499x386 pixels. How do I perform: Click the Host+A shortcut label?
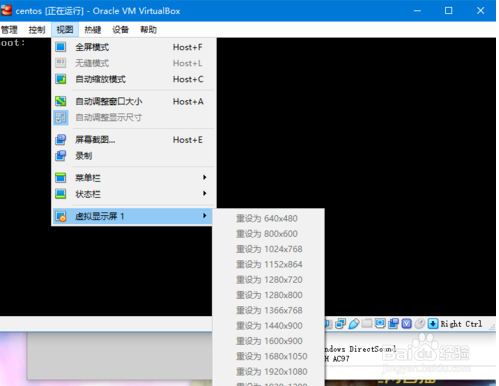pyautogui.click(x=188, y=101)
